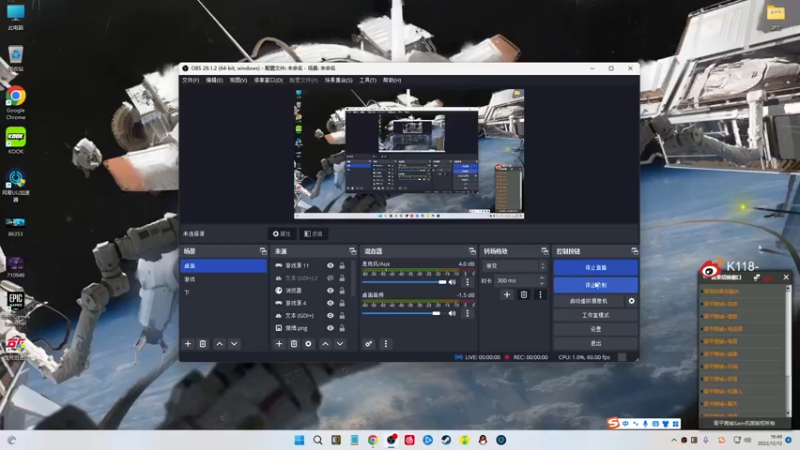Open source 属性 properties button
This screenshot has width=800, height=450.
(282, 234)
